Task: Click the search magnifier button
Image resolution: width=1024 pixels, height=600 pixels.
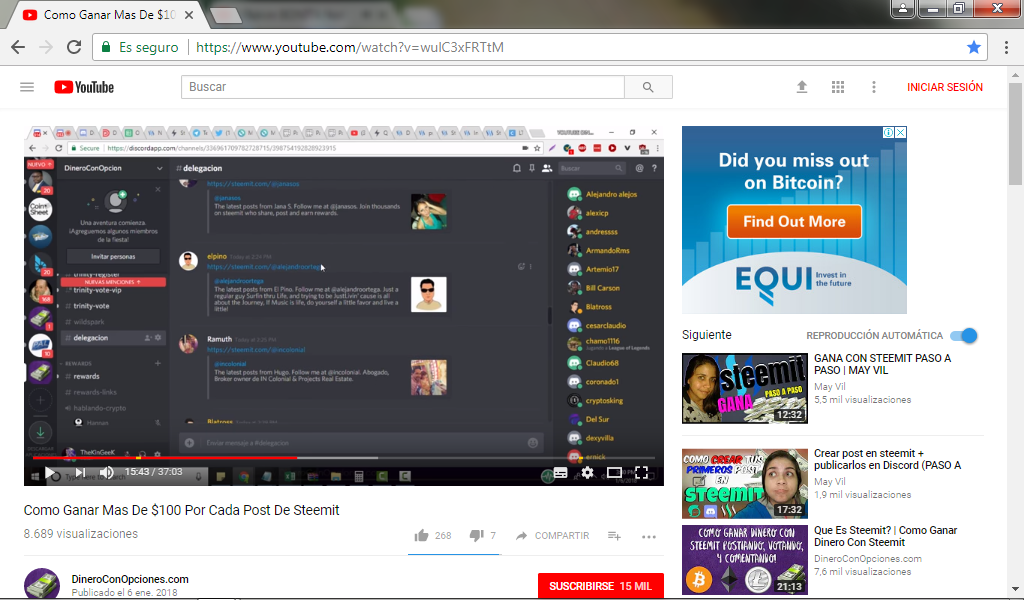Action: [x=648, y=87]
